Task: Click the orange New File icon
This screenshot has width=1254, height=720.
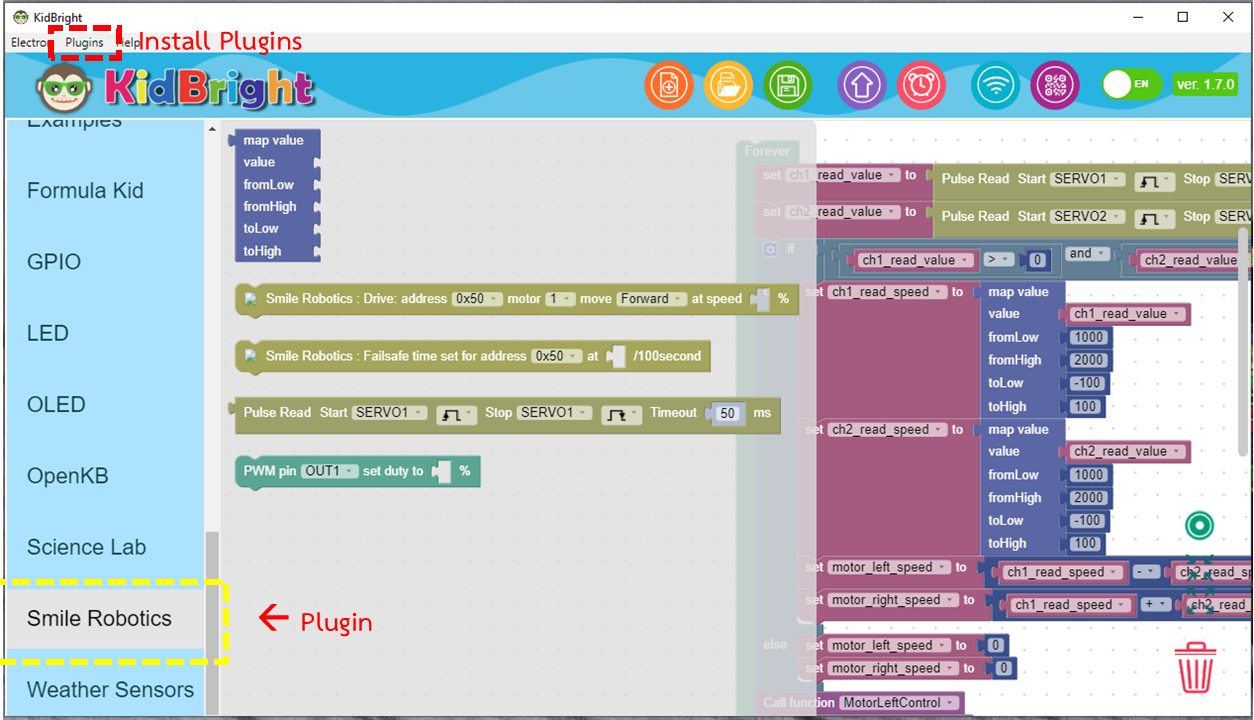Action: 669,85
